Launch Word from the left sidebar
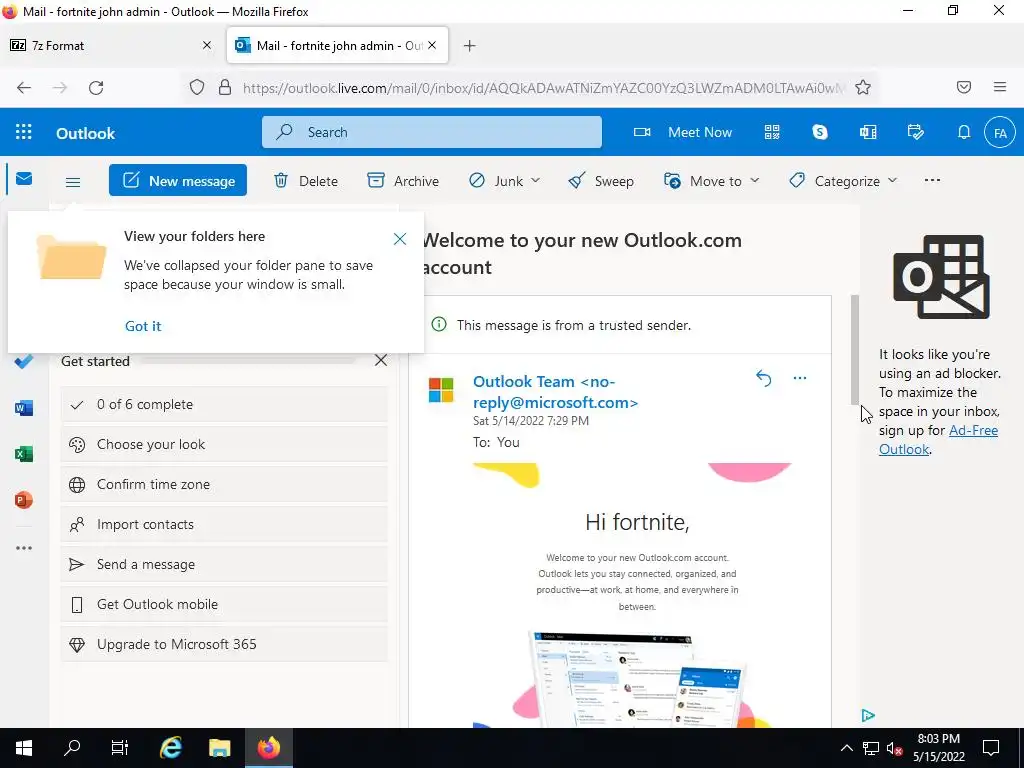The height and width of the screenshot is (768, 1024). (24, 408)
